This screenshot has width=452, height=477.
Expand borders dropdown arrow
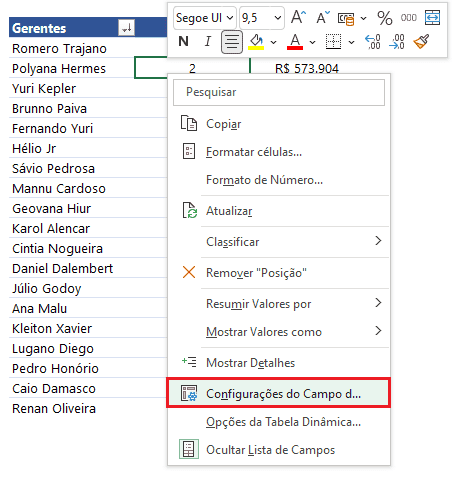point(351,42)
